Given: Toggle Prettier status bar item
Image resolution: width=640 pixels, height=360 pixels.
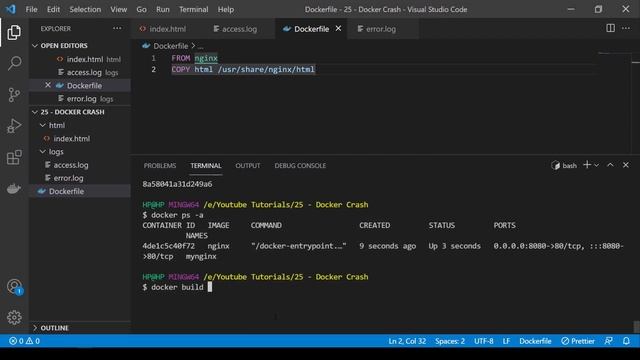Looking at the screenshot, I should pos(578,341).
